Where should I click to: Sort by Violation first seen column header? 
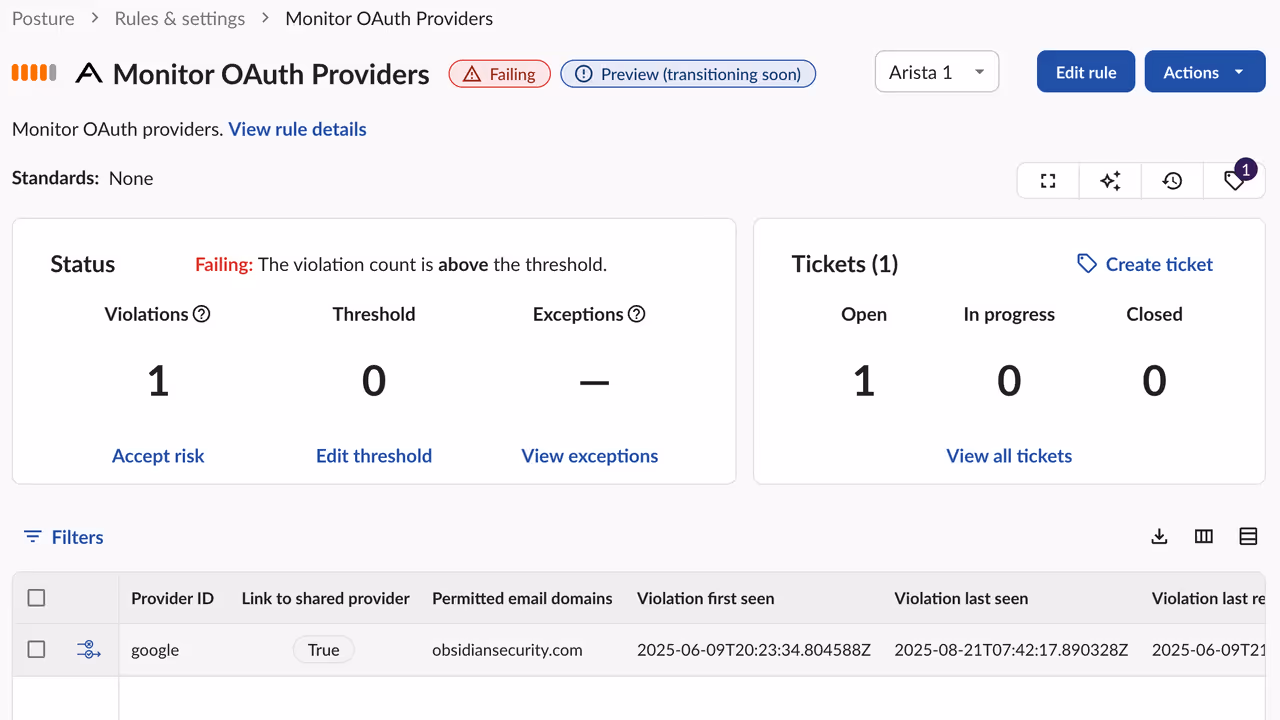[705, 598]
